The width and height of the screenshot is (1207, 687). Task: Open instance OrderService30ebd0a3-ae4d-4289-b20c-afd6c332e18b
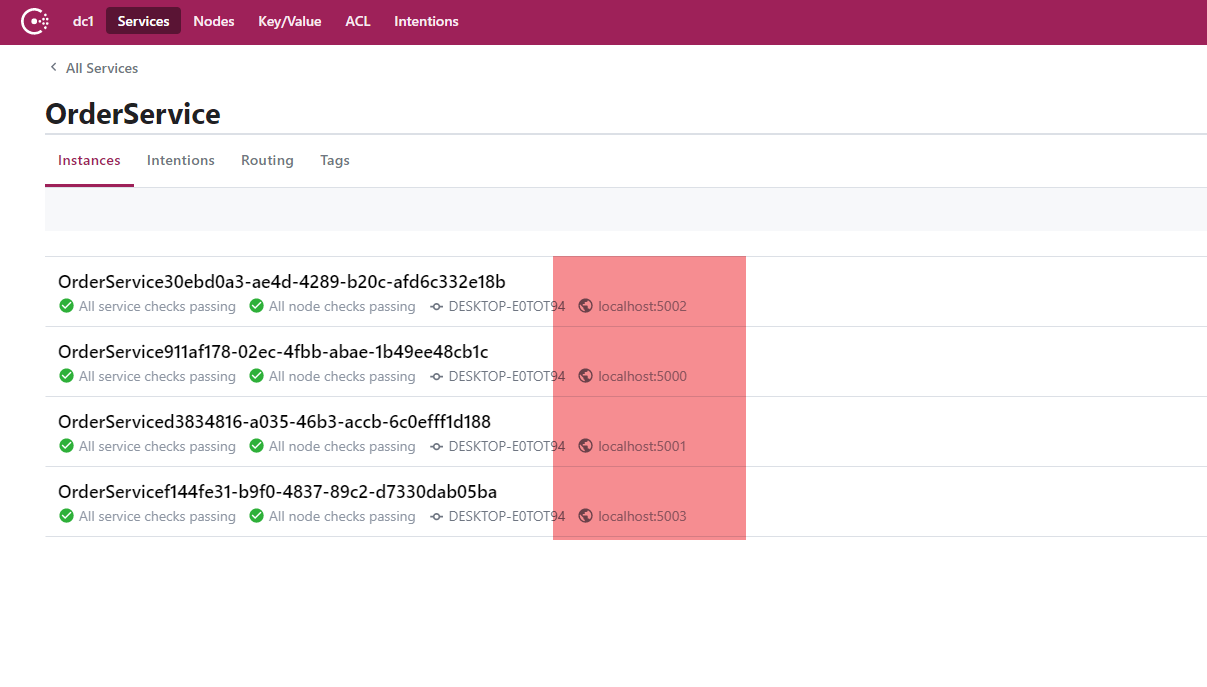[x=281, y=282]
